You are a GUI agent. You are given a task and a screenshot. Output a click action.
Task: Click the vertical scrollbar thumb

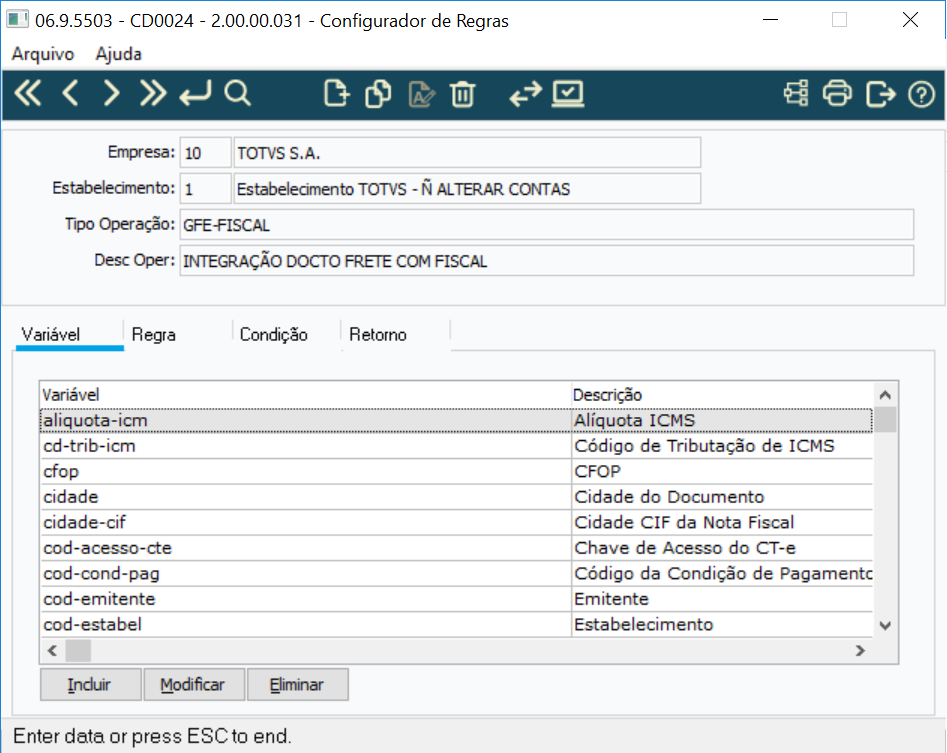click(x=885, y=420)
